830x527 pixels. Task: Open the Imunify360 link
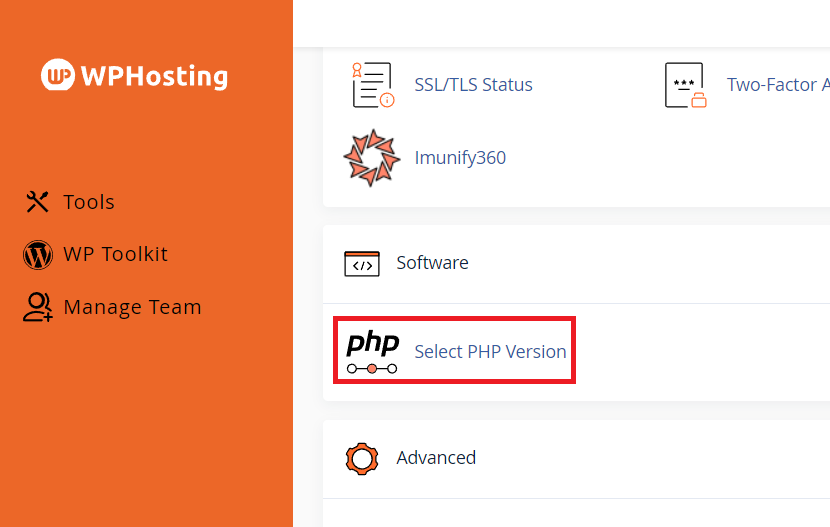(460, 158)
